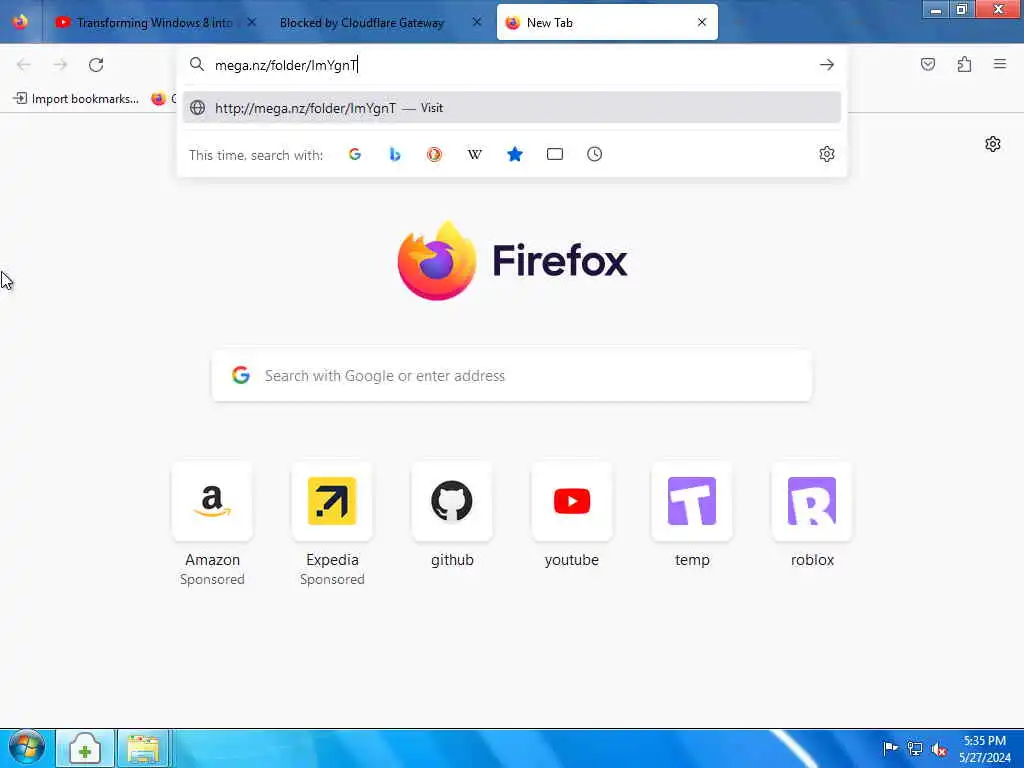Search in open Tabs icon
1024x768 pixels.
(554, 154)
